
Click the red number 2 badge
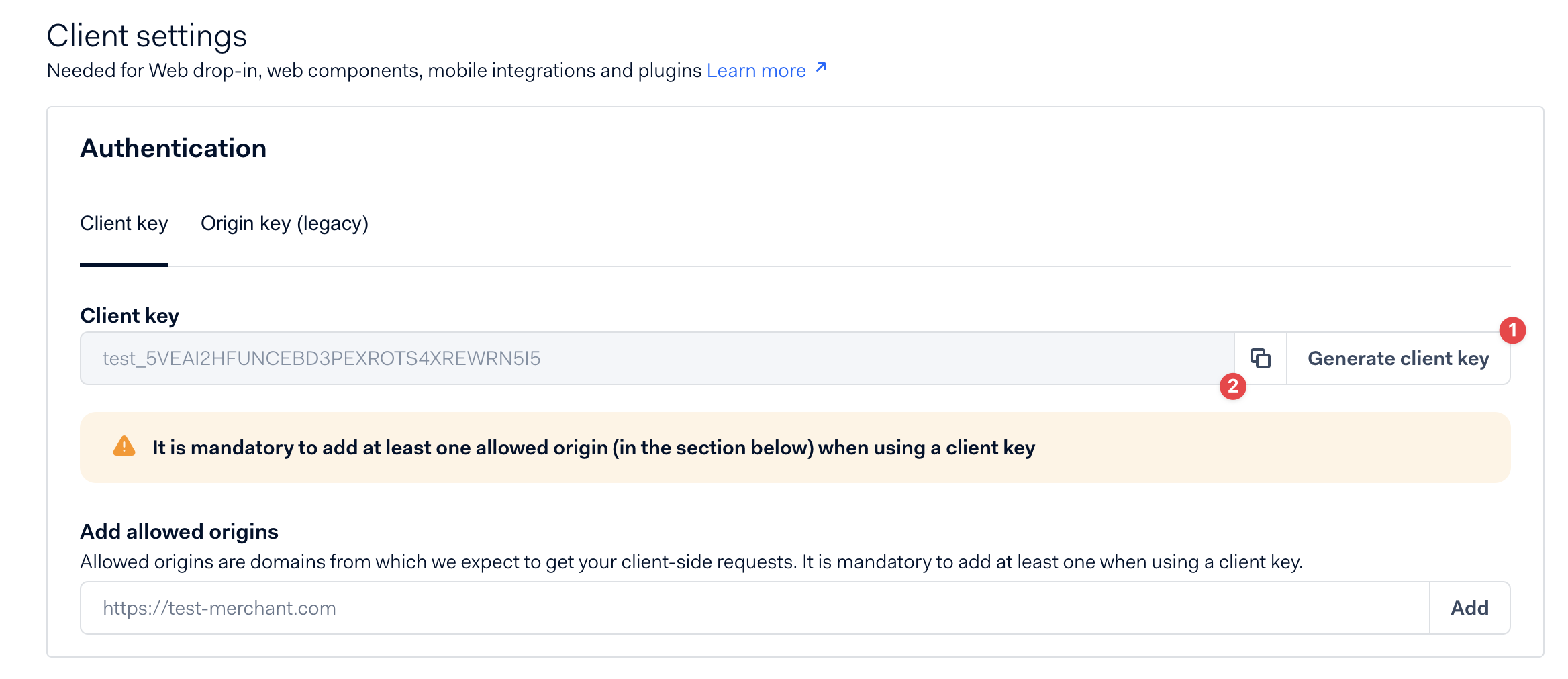point(1232,386)
